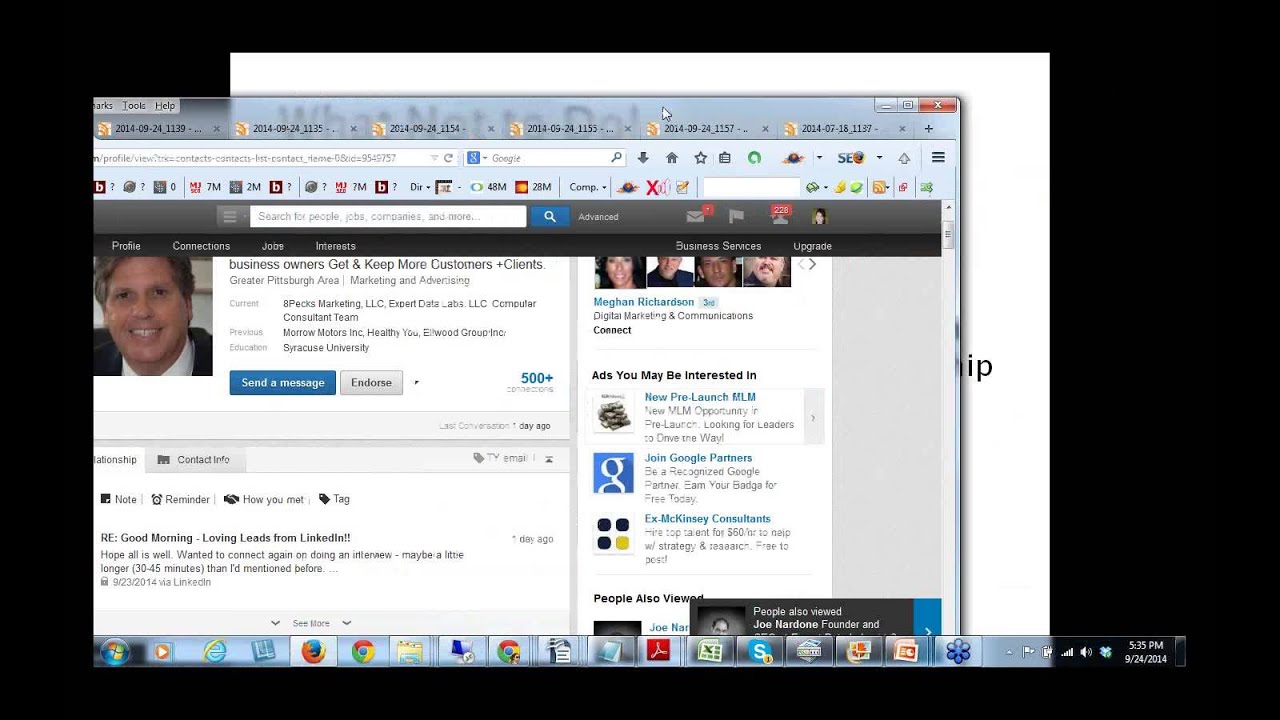
Task: Click the Endorse button
Action: point(371,382)
